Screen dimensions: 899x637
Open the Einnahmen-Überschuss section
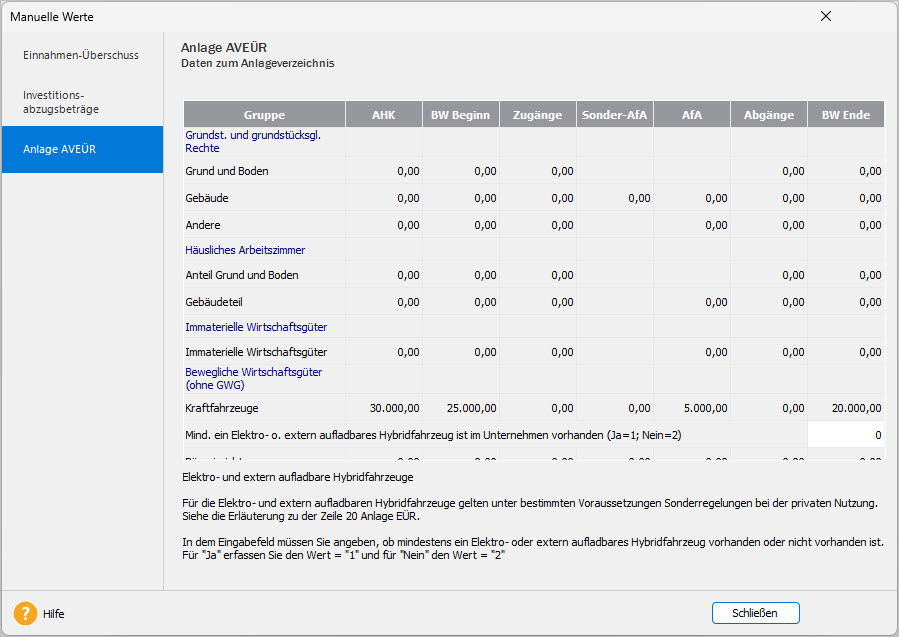point(81,55)
